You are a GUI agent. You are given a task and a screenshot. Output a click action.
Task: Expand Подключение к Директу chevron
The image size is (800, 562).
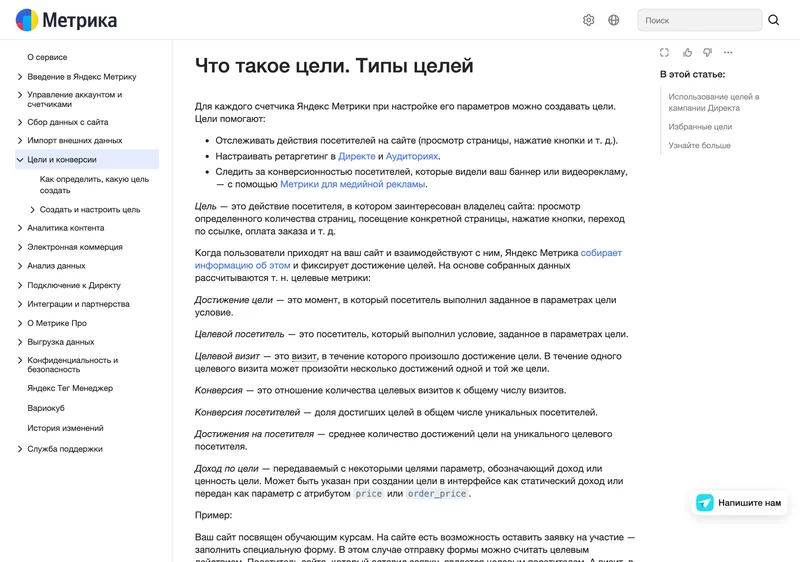[x=20, y=285]
